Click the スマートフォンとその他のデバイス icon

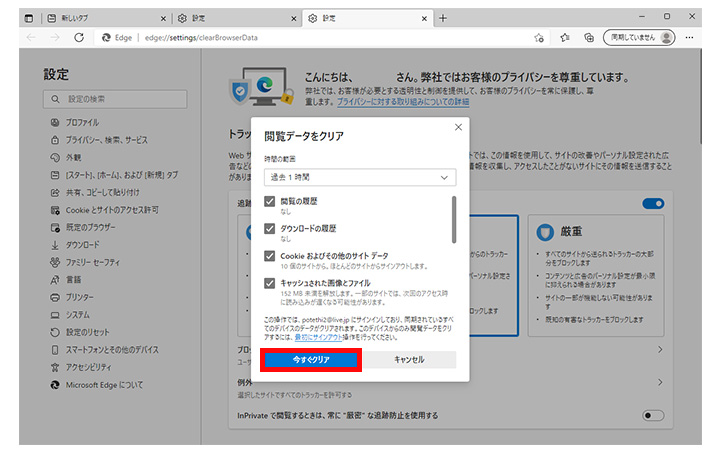tap(55, 350)
